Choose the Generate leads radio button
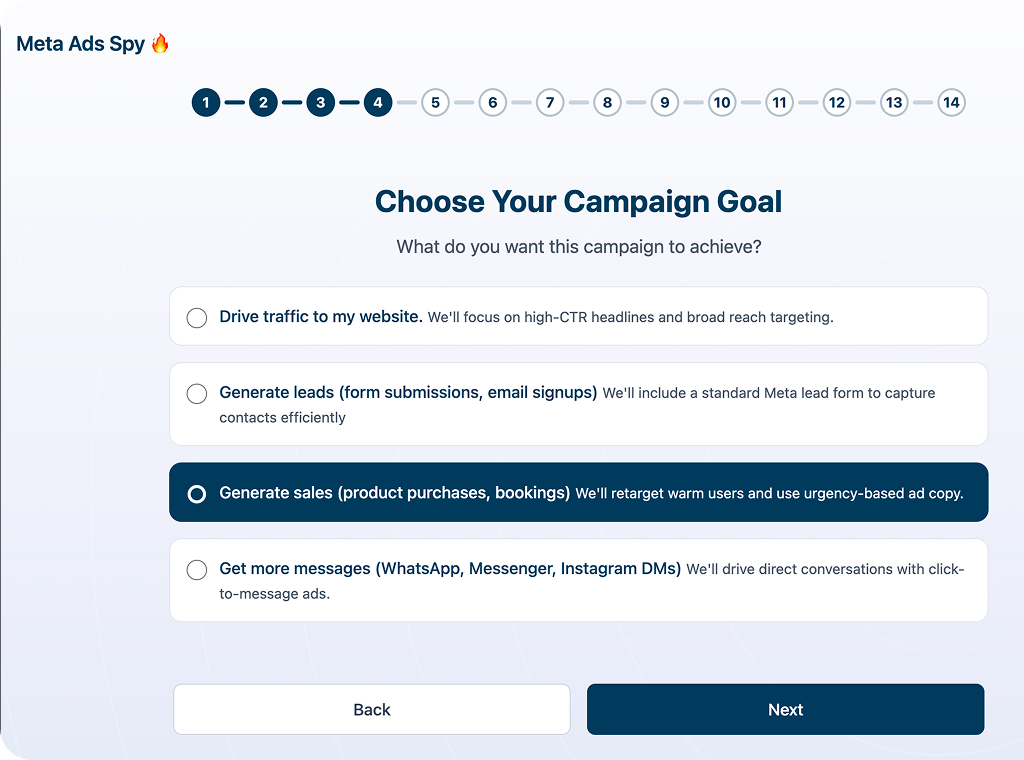 pyautogui.click(x=197, y=393)
